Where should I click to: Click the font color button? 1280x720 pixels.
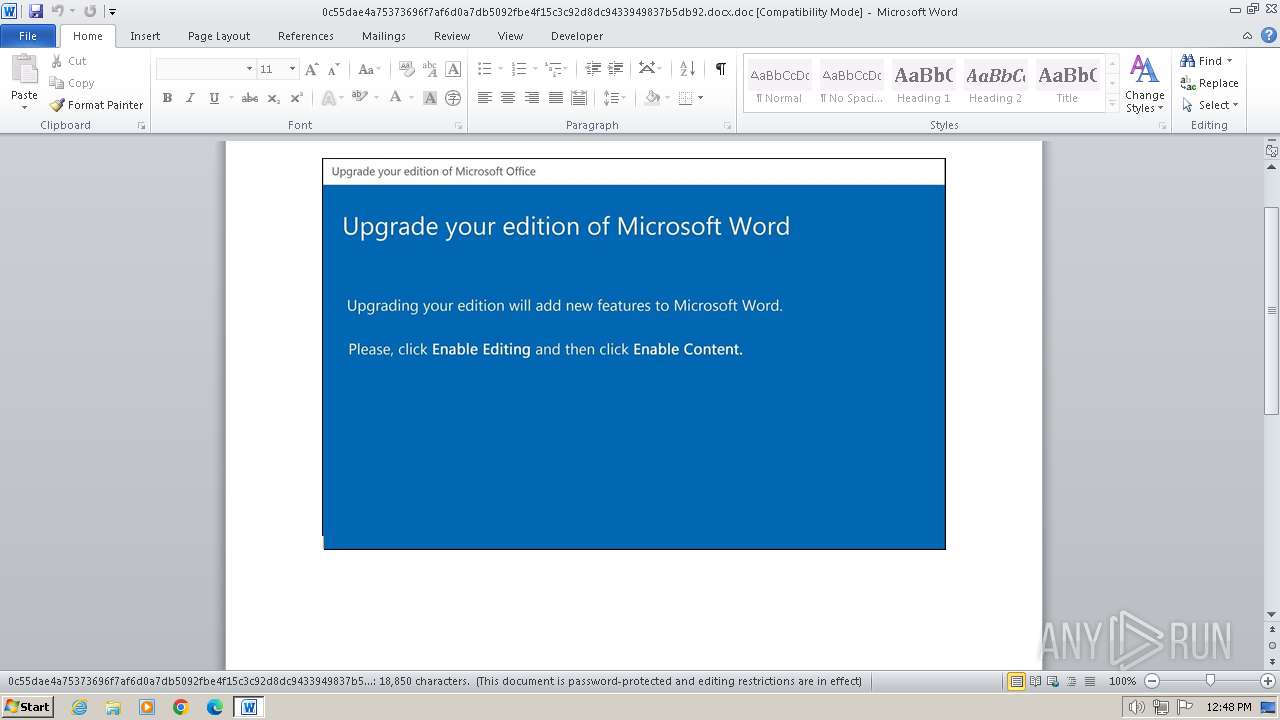[396, 98]
